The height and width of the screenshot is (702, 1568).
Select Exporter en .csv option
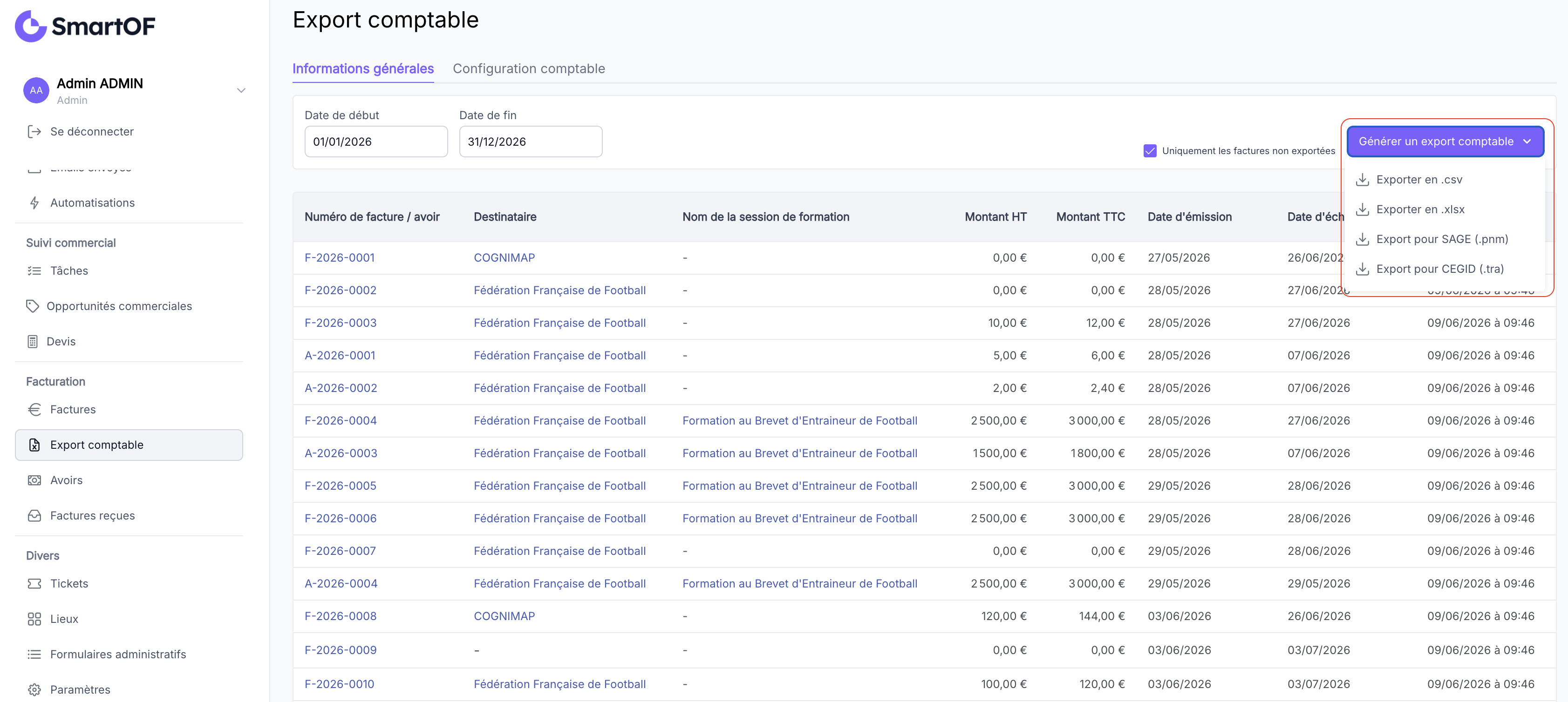point(1445,179)
